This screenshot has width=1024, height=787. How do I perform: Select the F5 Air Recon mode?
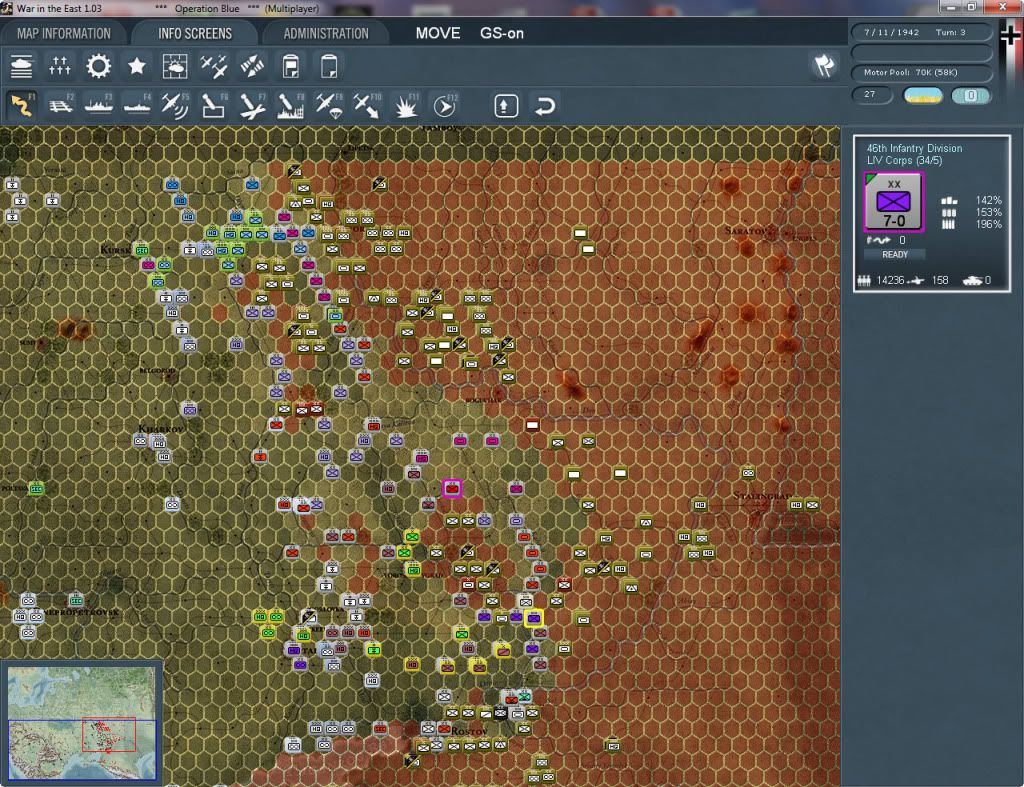pos(175,105)
